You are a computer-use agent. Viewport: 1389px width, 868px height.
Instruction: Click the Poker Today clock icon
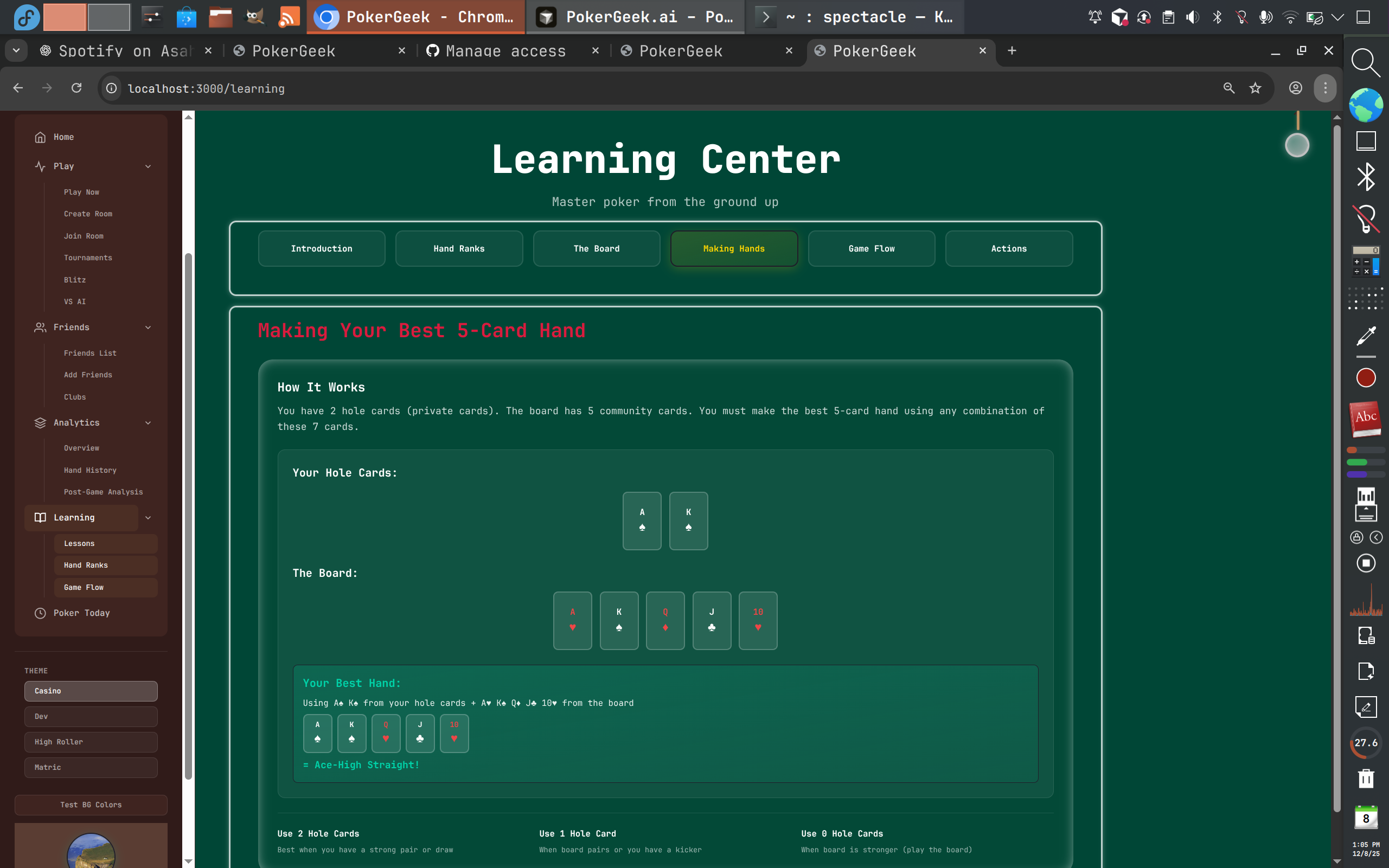pos(40,613)
